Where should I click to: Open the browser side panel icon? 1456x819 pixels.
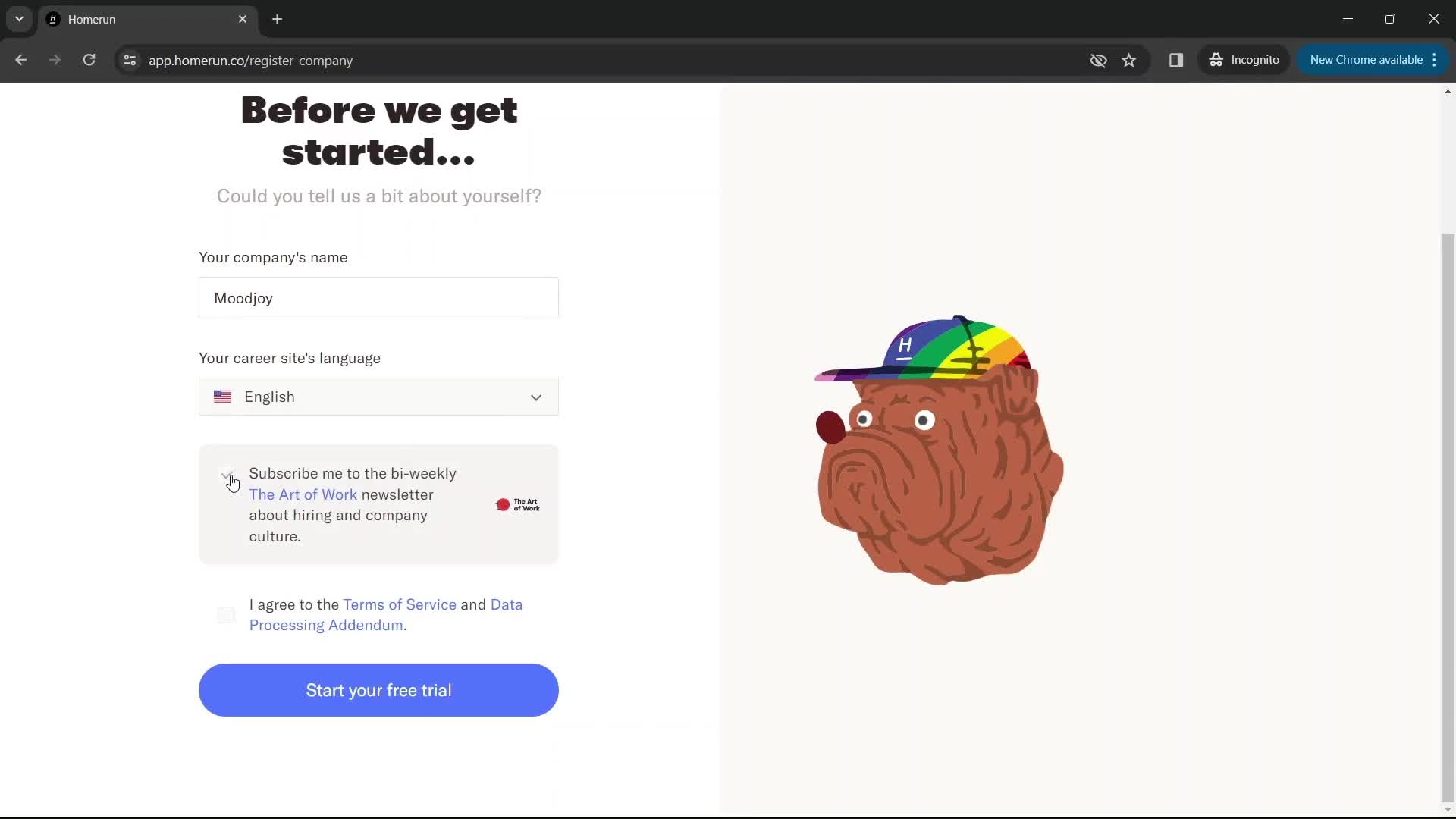point(1176,60)
